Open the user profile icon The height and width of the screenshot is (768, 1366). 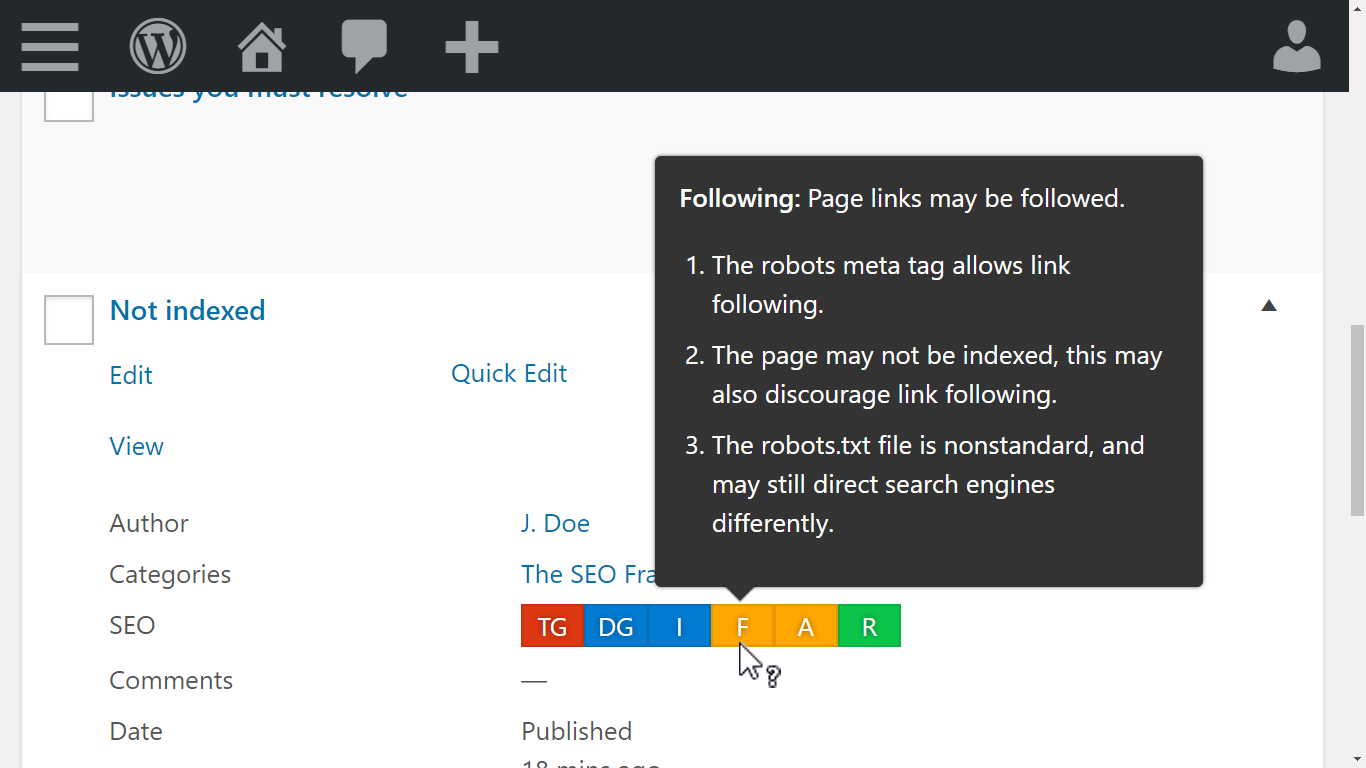tap(1296, 45)
